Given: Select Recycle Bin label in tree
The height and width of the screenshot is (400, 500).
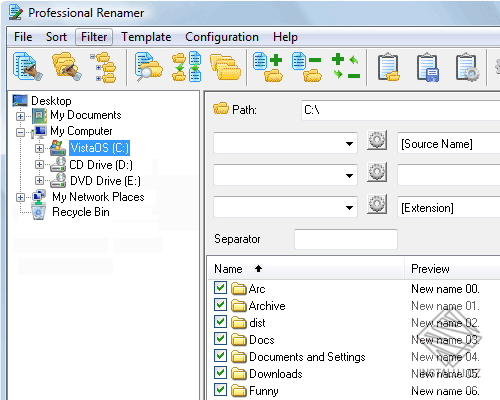Looking at the screenshot, I should [81, 212].
